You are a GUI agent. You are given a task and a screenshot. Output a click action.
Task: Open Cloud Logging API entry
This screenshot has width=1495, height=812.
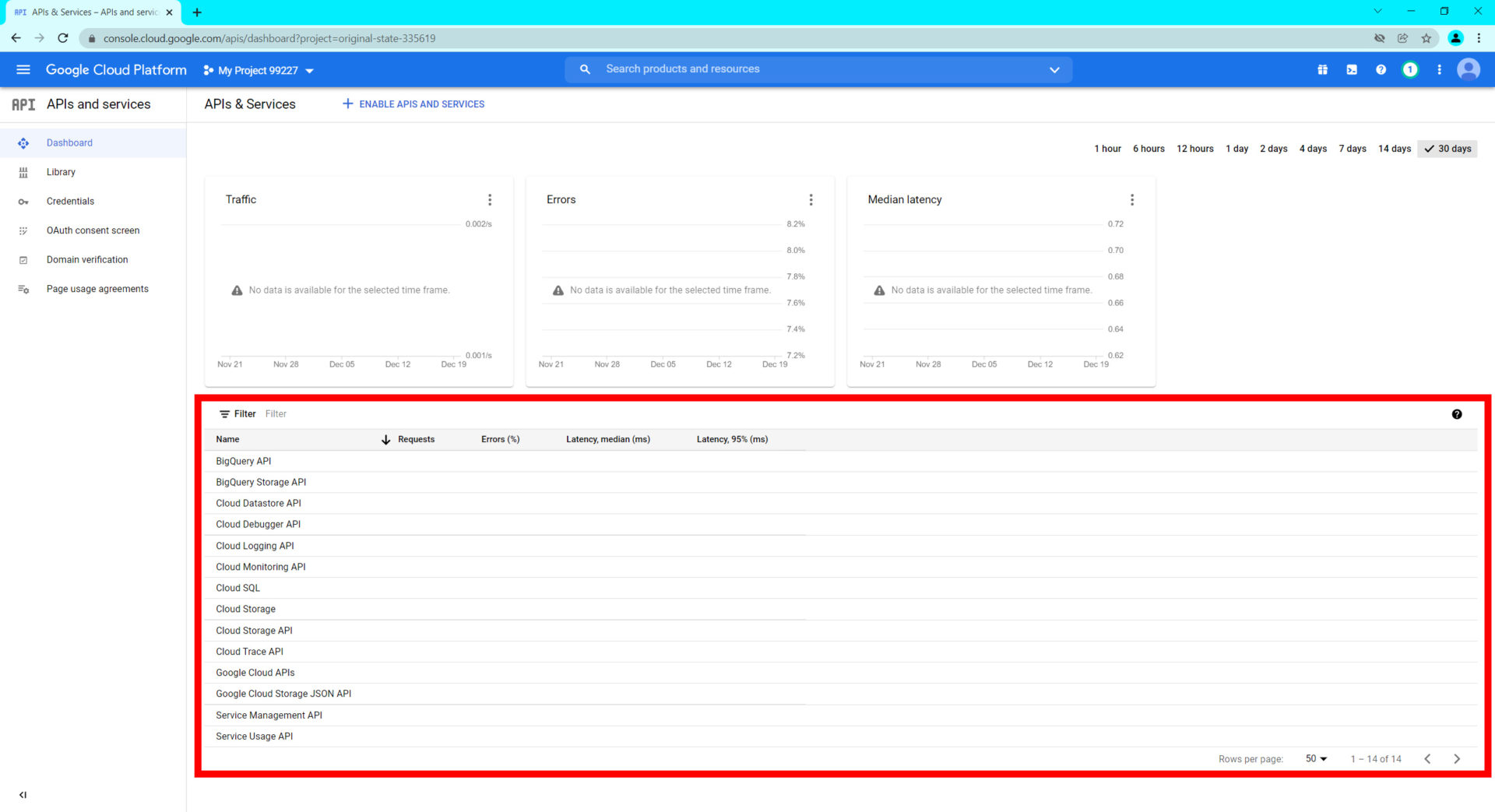(255, 547)
